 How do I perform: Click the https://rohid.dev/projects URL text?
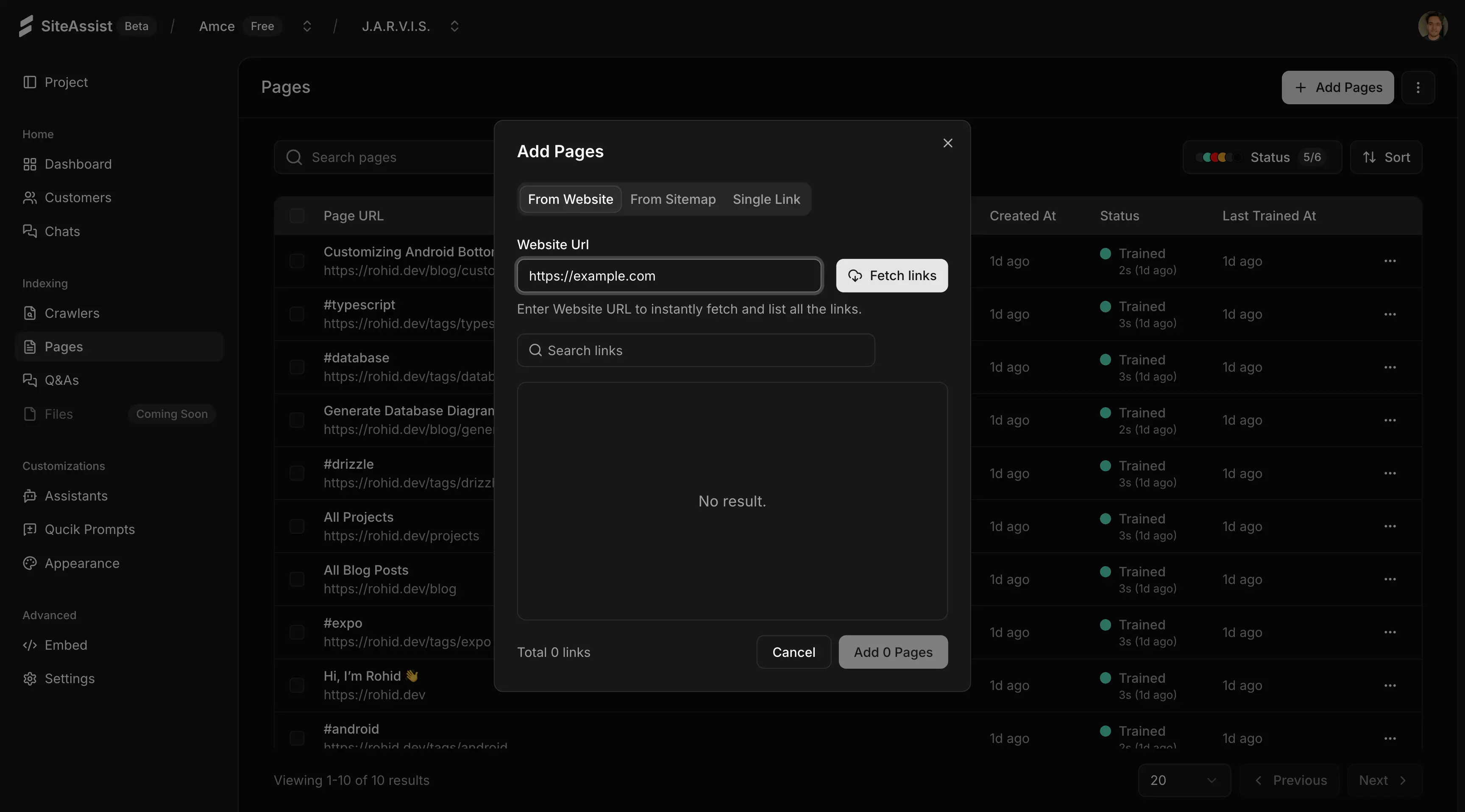(x=401, y=536)
